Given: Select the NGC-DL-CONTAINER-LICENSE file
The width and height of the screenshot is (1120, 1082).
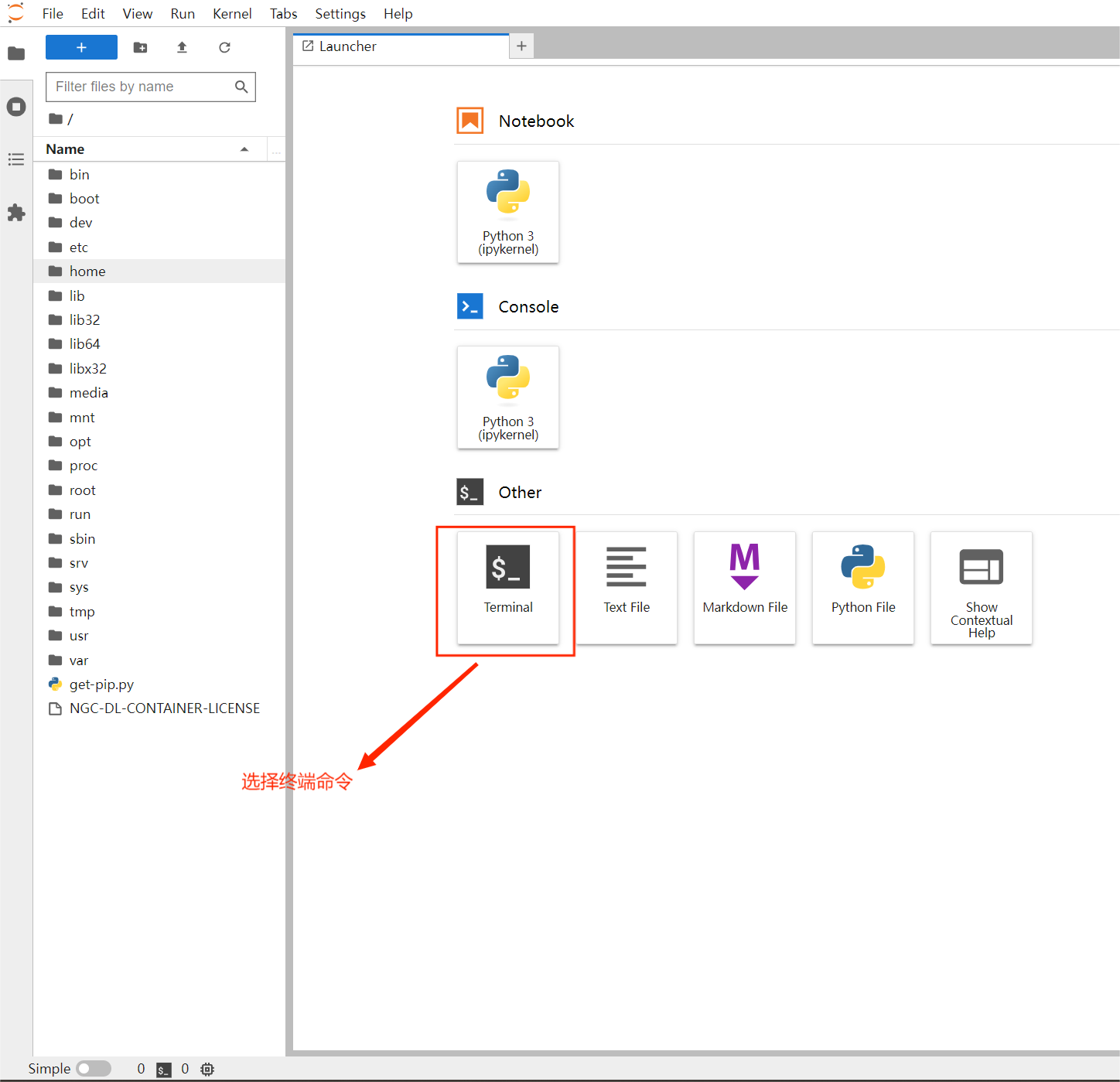Looking at the screenshot, I should coord(159,708).
